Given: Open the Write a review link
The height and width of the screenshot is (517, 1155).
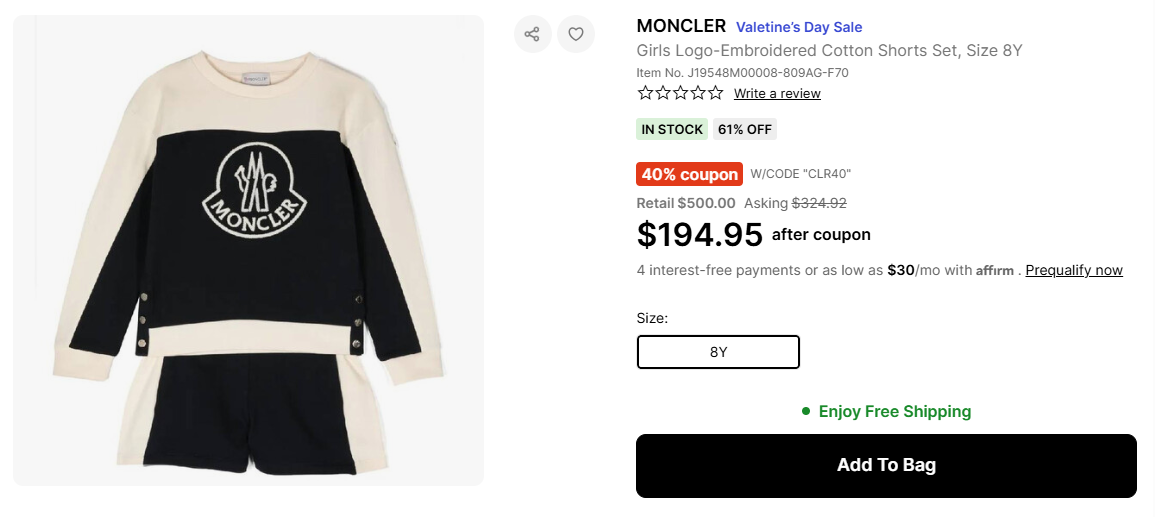Looking at the screenshot, I should point(777,93).
